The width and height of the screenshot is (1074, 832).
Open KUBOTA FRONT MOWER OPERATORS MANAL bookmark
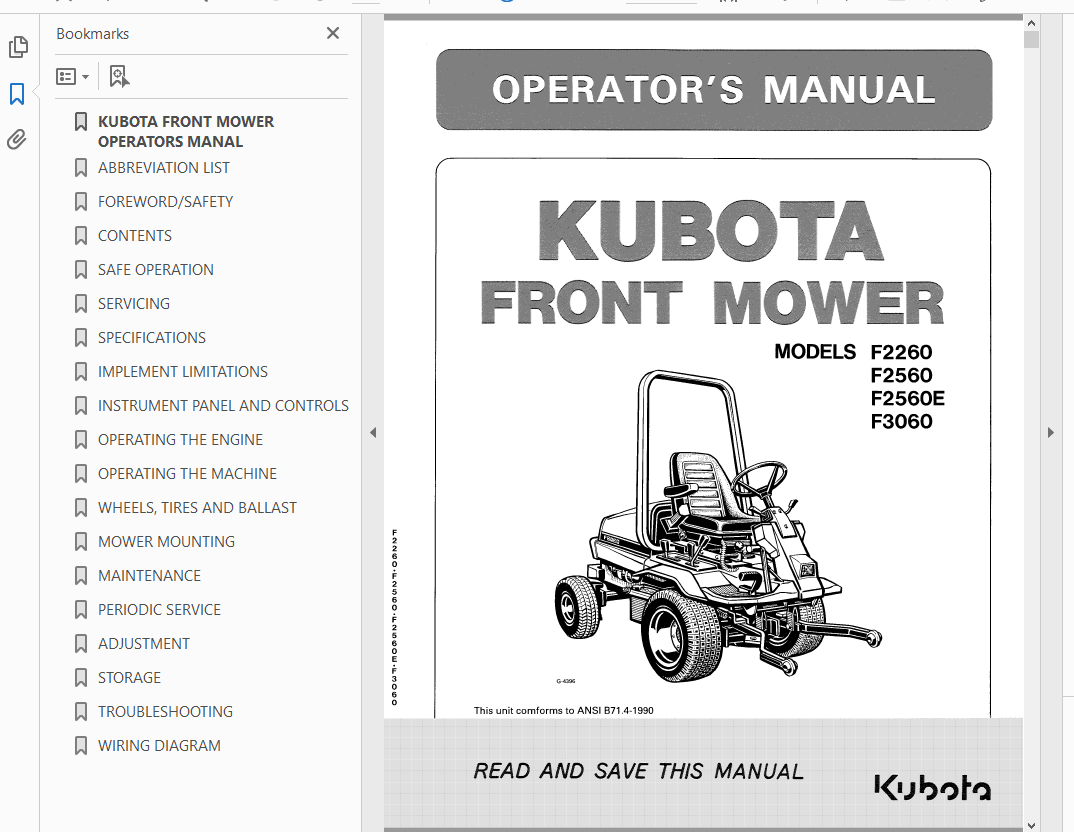pos(186,131)
